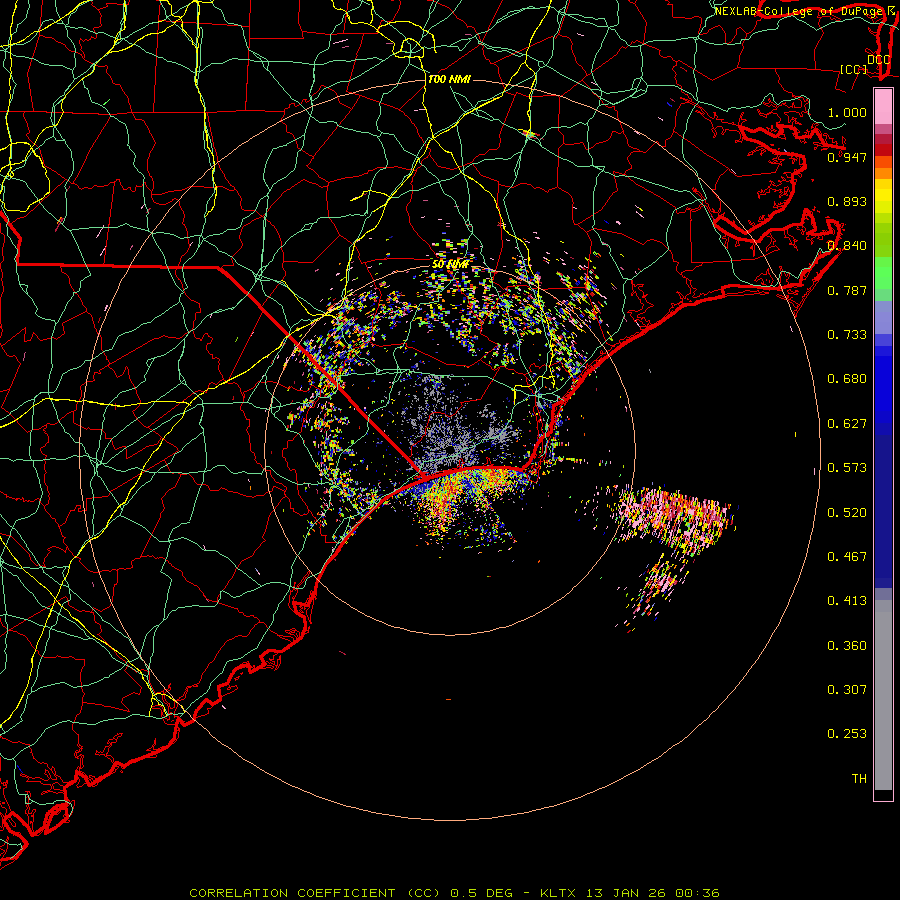The height and width of the screenshot is (900, 900).
Task: Select the 0.947 scale value
Action: 847,157
